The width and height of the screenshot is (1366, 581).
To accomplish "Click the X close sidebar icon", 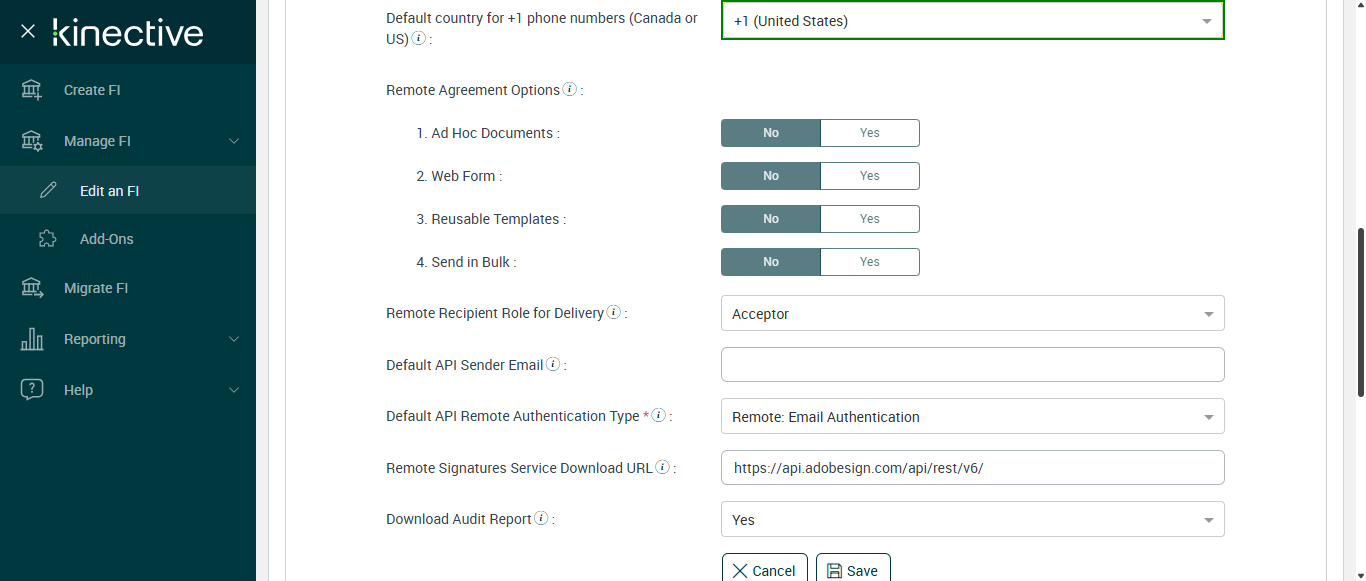I will pyautogui.click(x=28, y=31).
